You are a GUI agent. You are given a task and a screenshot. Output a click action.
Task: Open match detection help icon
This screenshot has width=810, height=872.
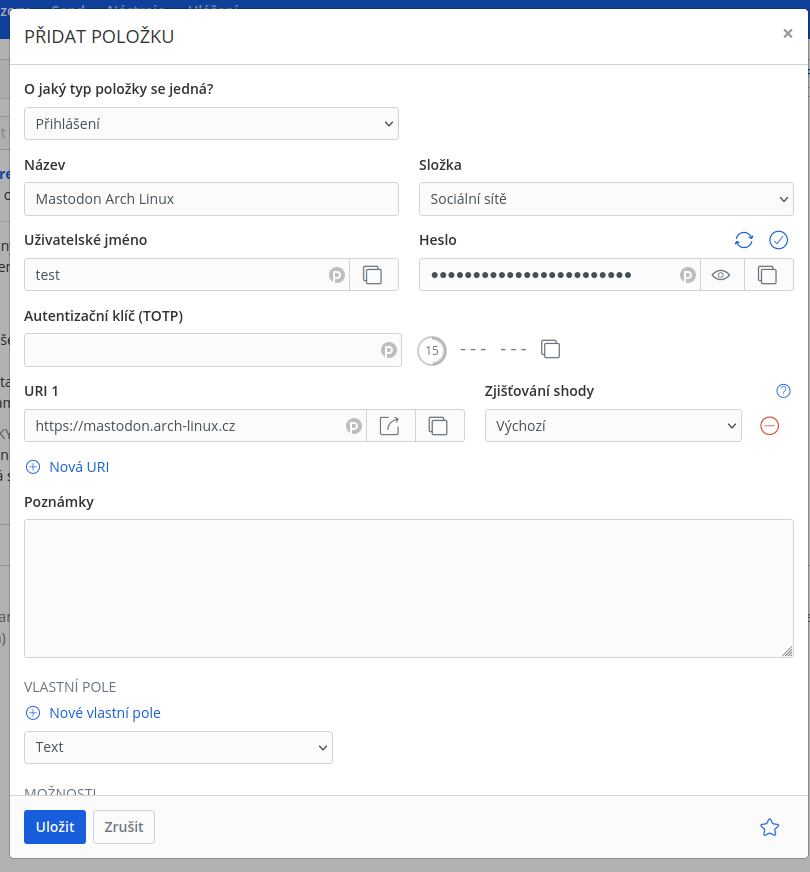(783, 391)
